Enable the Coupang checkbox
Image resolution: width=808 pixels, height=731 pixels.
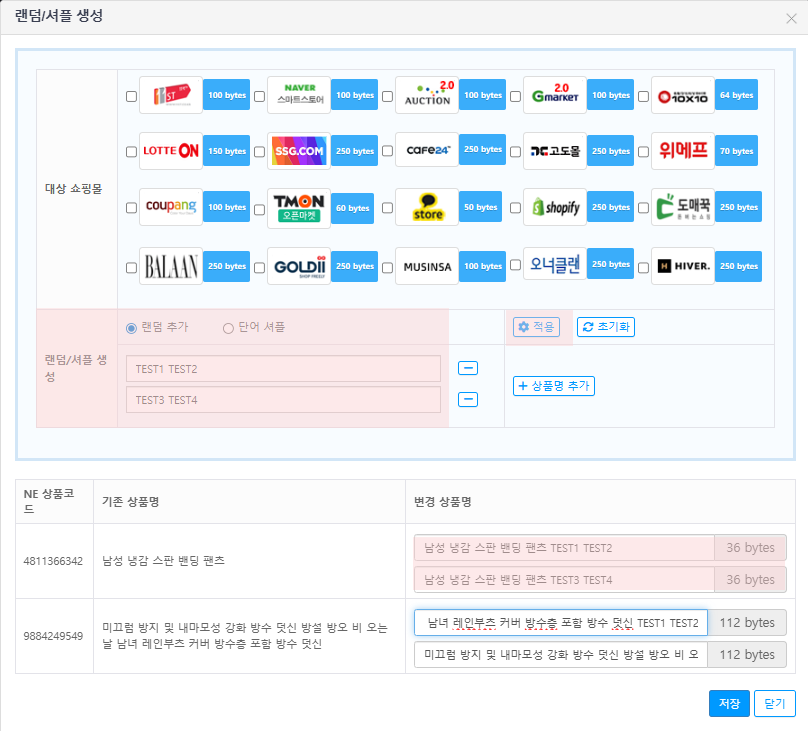[131, 208]
